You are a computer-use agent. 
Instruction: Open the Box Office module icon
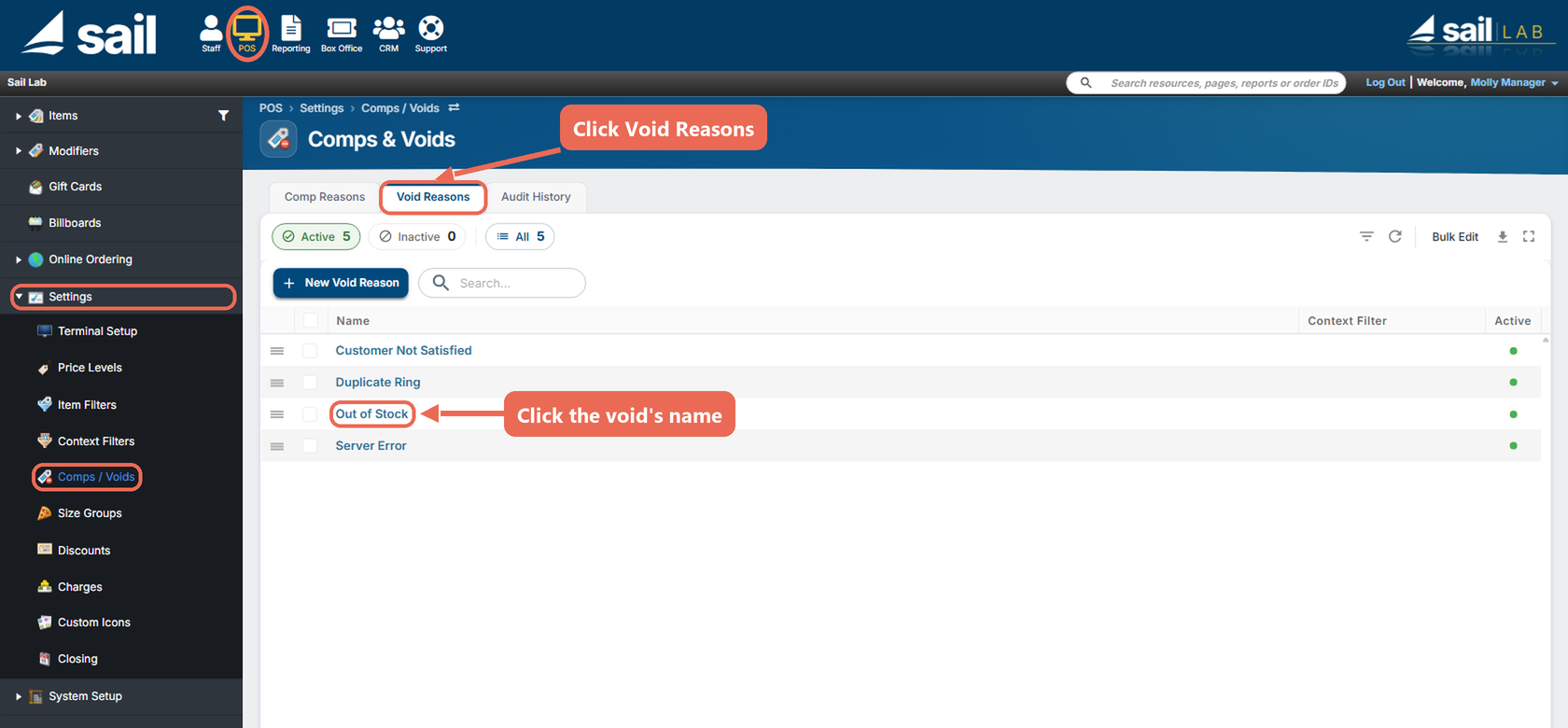coord(342,34)
